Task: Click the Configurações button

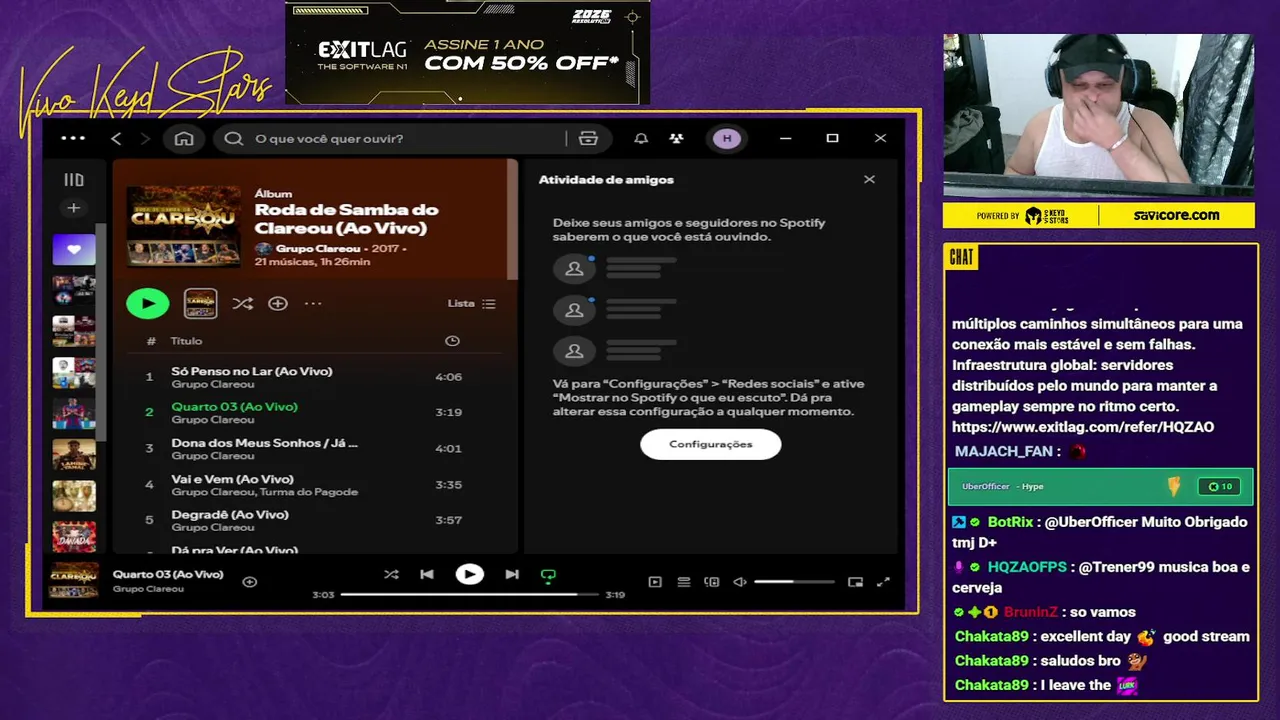Action: (710, 444)
